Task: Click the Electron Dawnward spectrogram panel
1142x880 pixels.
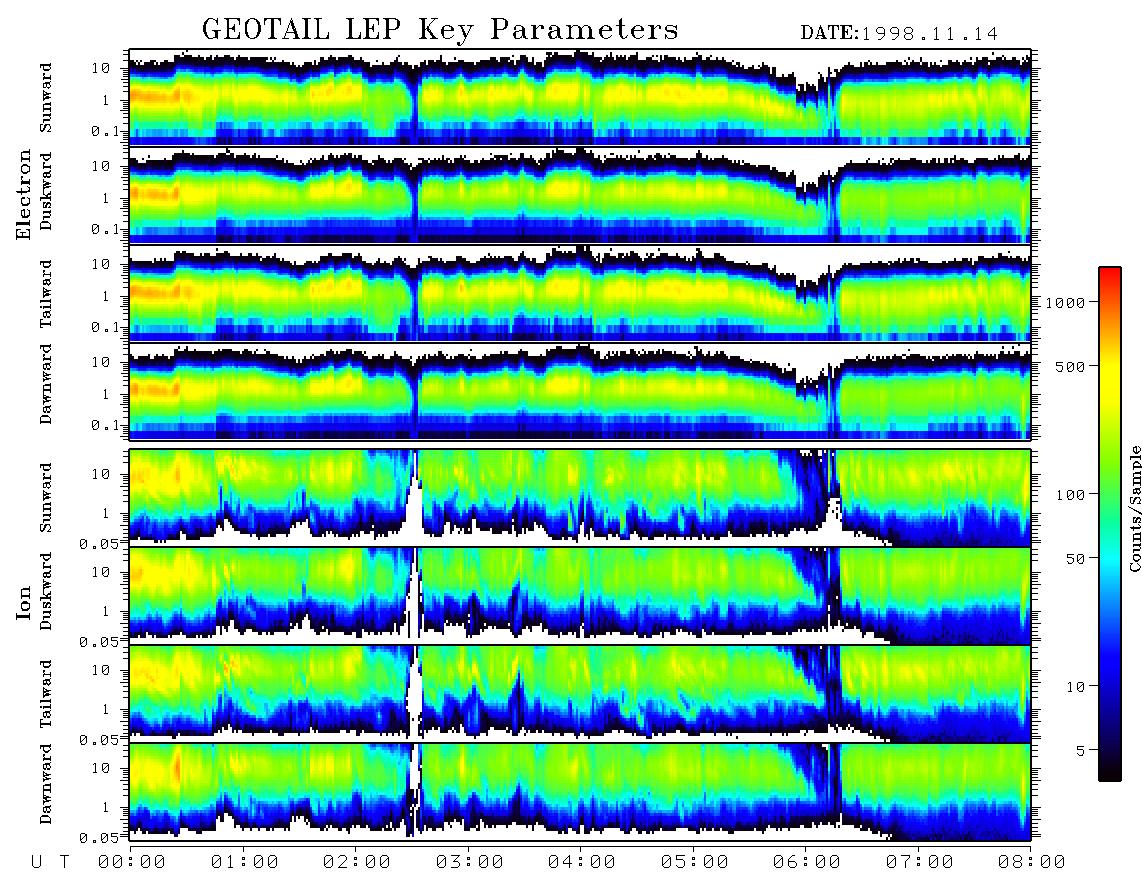Action: [x=580, y=391]
